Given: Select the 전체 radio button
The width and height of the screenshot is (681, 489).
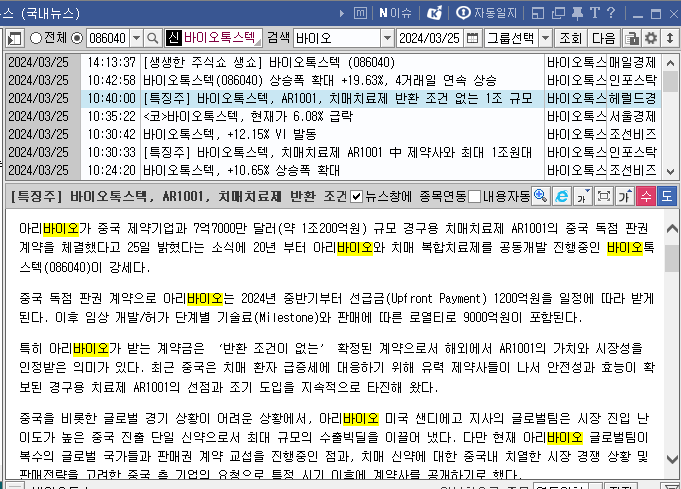Looking at the screenshot, I should (x=36, y=38).
